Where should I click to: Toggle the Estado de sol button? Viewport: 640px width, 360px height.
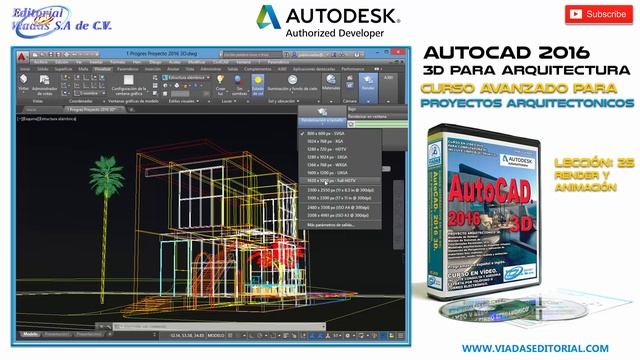point(258,85)
